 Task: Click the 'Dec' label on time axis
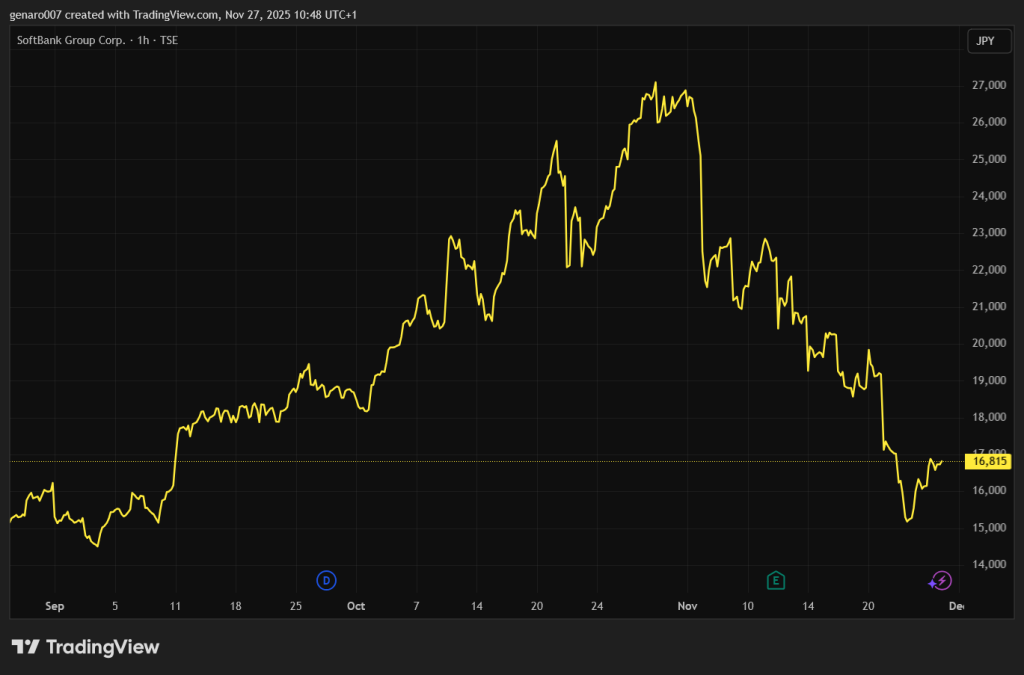pyautogui.click(x=956, y=606)
